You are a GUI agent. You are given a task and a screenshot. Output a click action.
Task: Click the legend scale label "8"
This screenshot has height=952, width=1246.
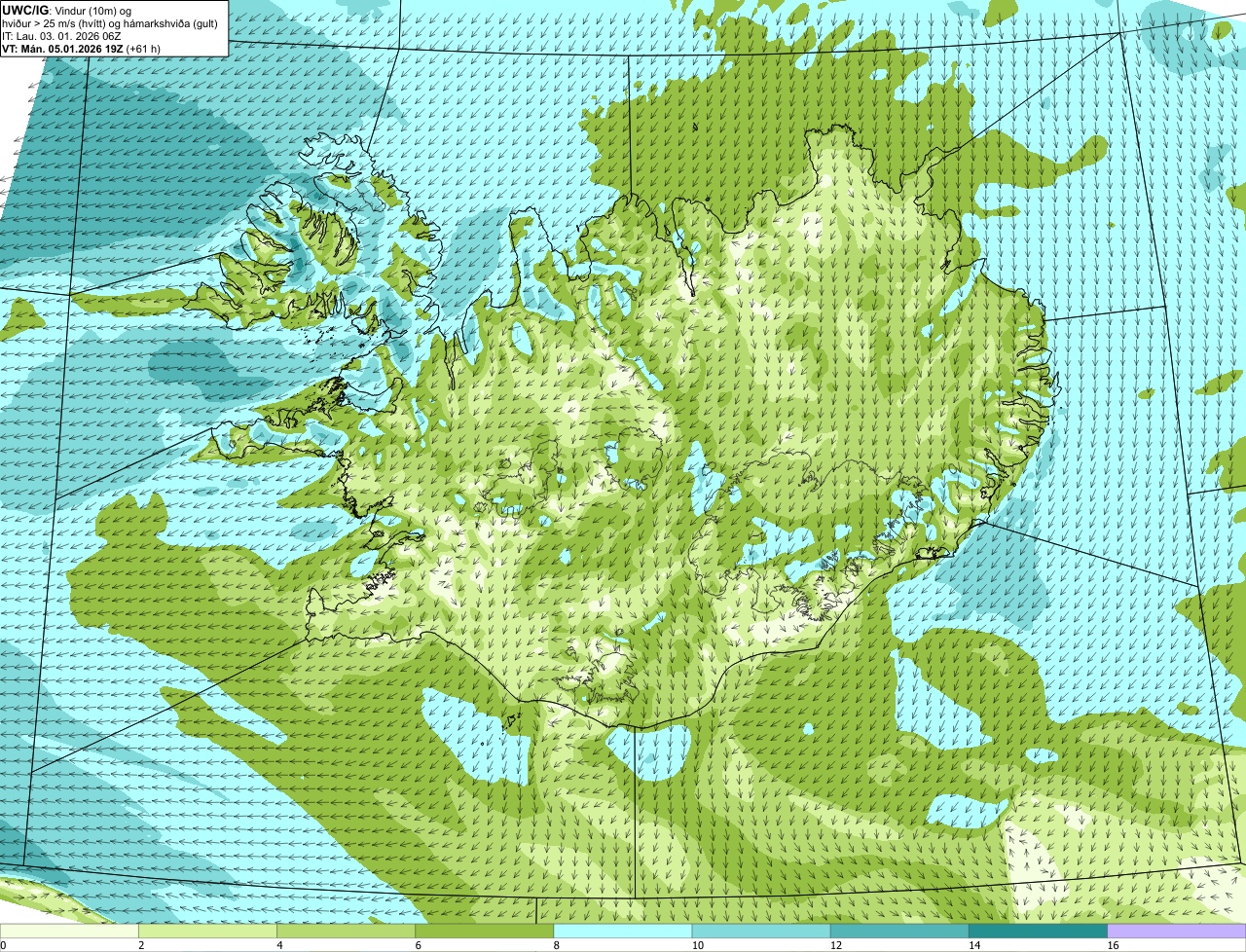pyautogui.click(x=557, y=945)
